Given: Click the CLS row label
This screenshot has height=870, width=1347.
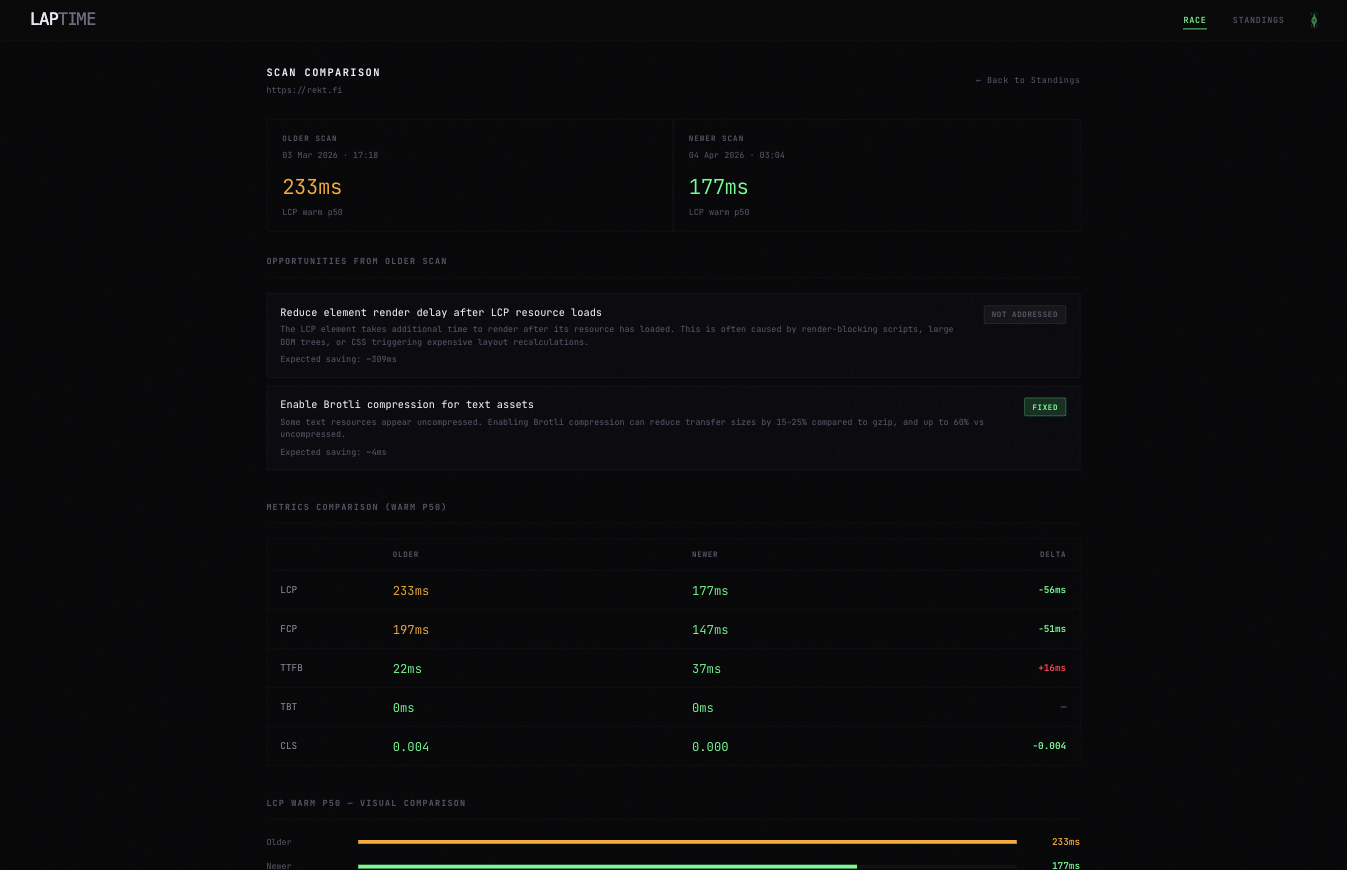Looking at the screenshot, I should (x=288, y=746).
